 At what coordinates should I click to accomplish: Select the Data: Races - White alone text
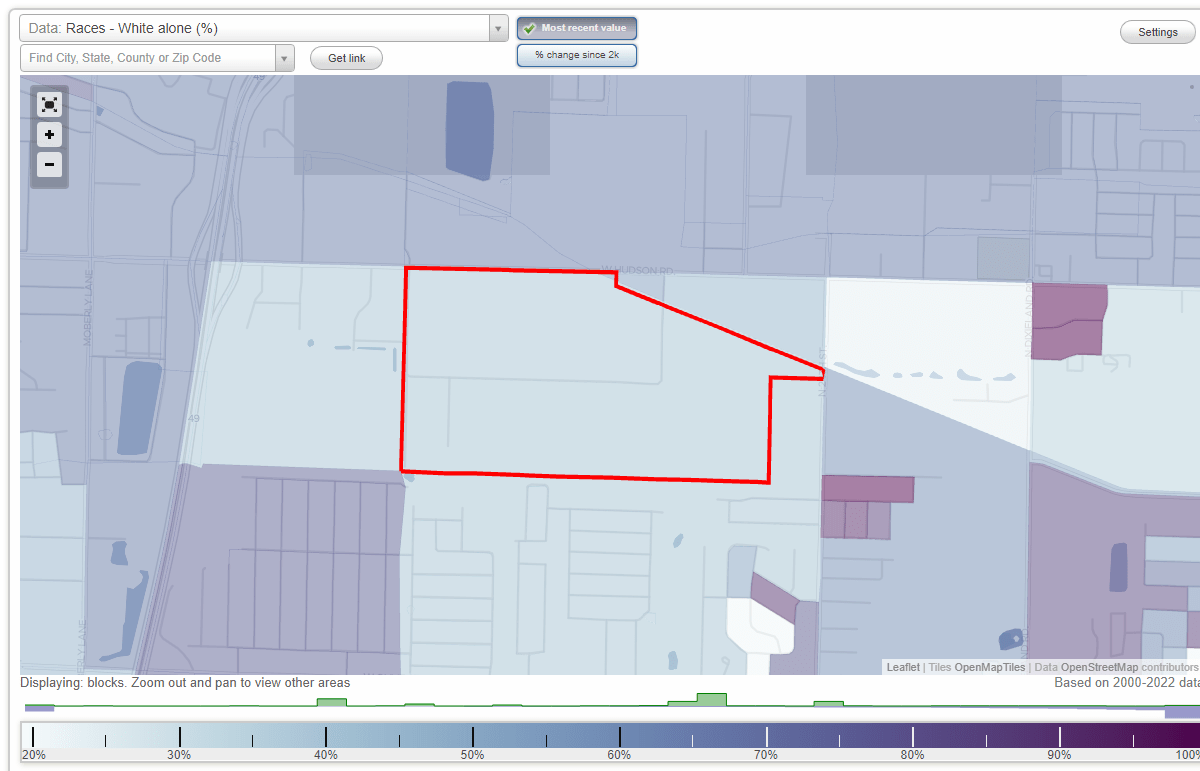tap(124, 29)
